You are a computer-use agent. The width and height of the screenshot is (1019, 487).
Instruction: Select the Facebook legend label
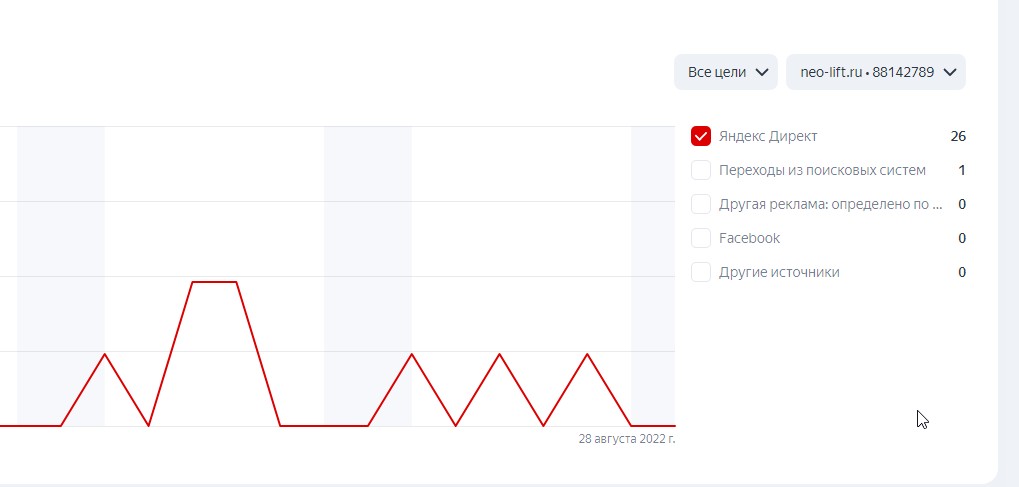[x=749, y=238]
